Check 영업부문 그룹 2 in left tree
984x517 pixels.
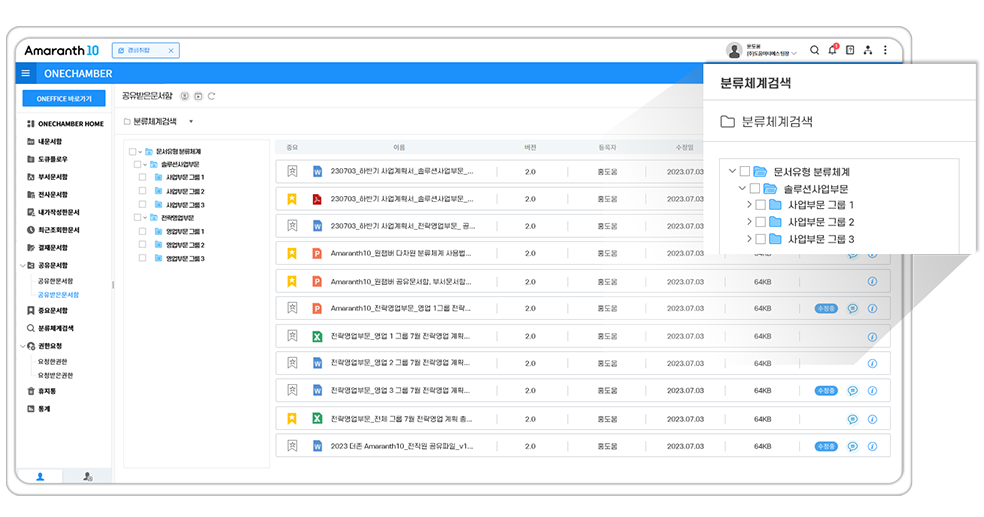pos(144,245)
